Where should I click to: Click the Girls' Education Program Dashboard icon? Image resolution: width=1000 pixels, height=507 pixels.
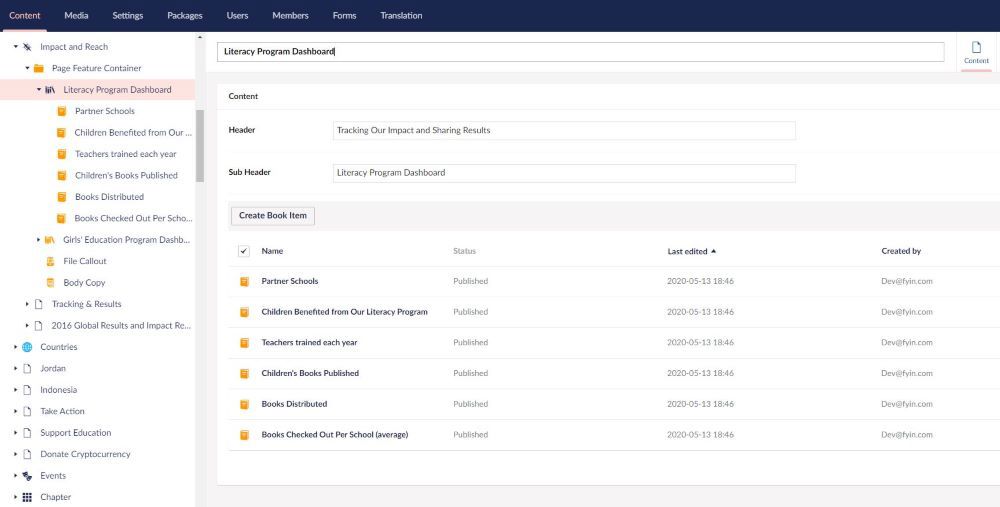[x=50, y=240]
